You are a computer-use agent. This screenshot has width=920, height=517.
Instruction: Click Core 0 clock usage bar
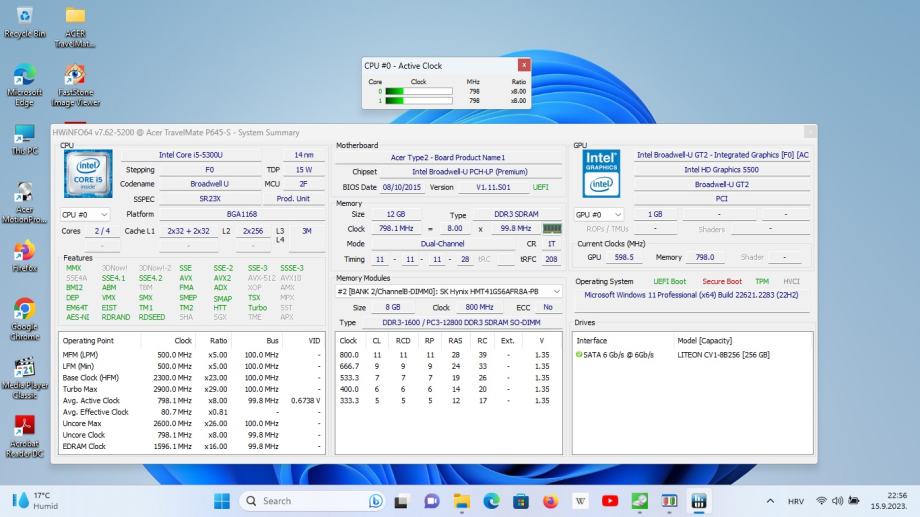pos(419,92)
